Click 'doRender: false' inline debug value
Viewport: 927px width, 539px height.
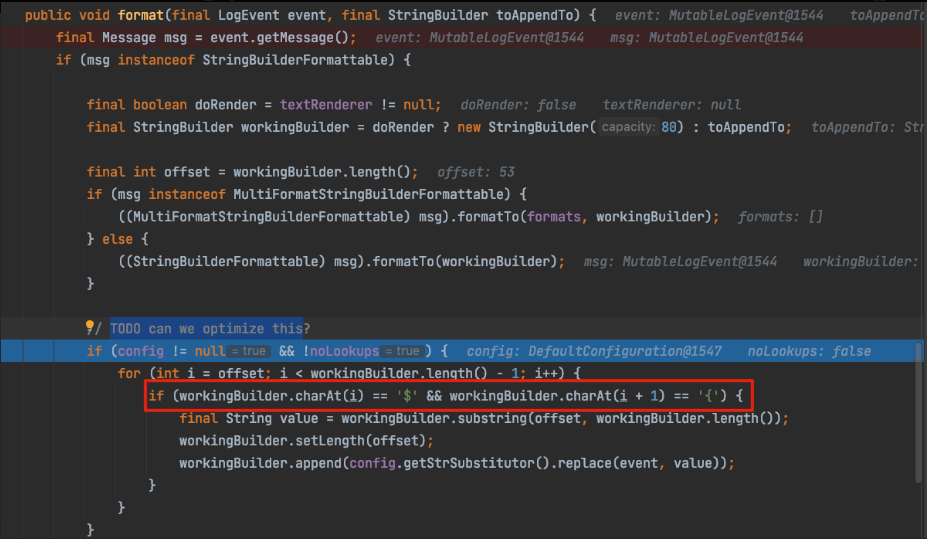(x=518, y=105)
